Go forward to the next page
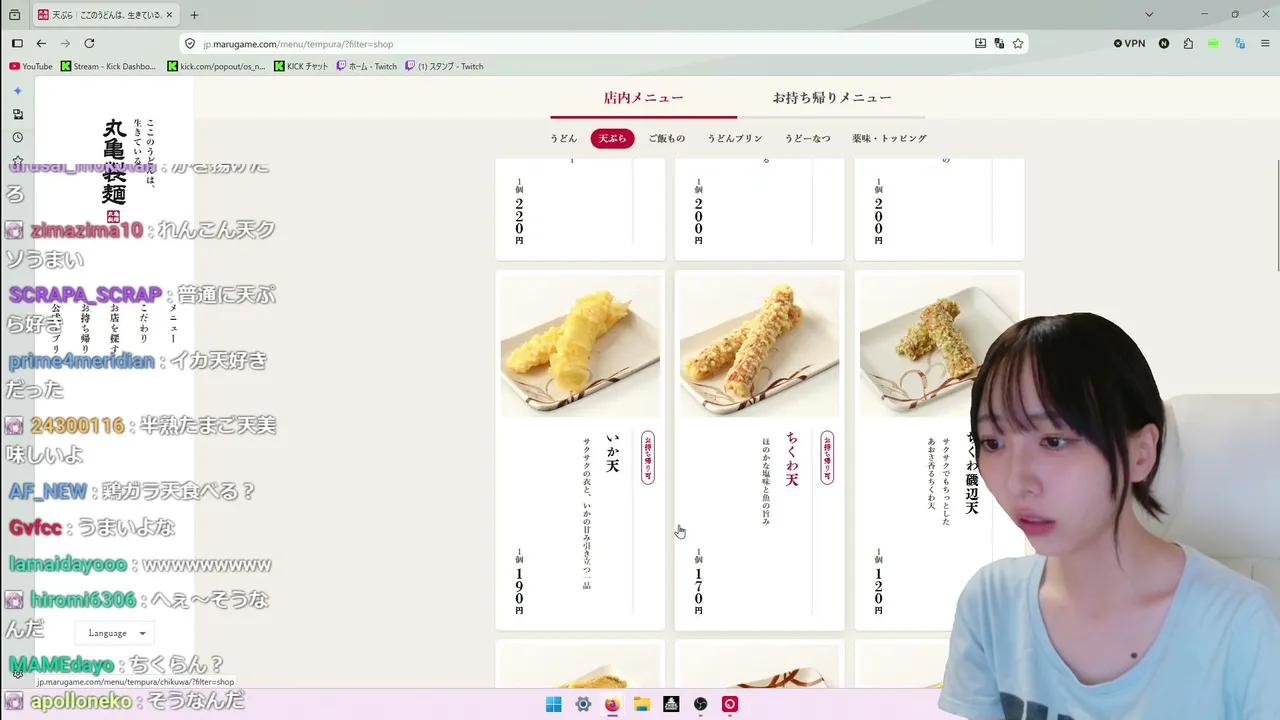This screenshot has width=1280, height=720. tap(65, 44)
